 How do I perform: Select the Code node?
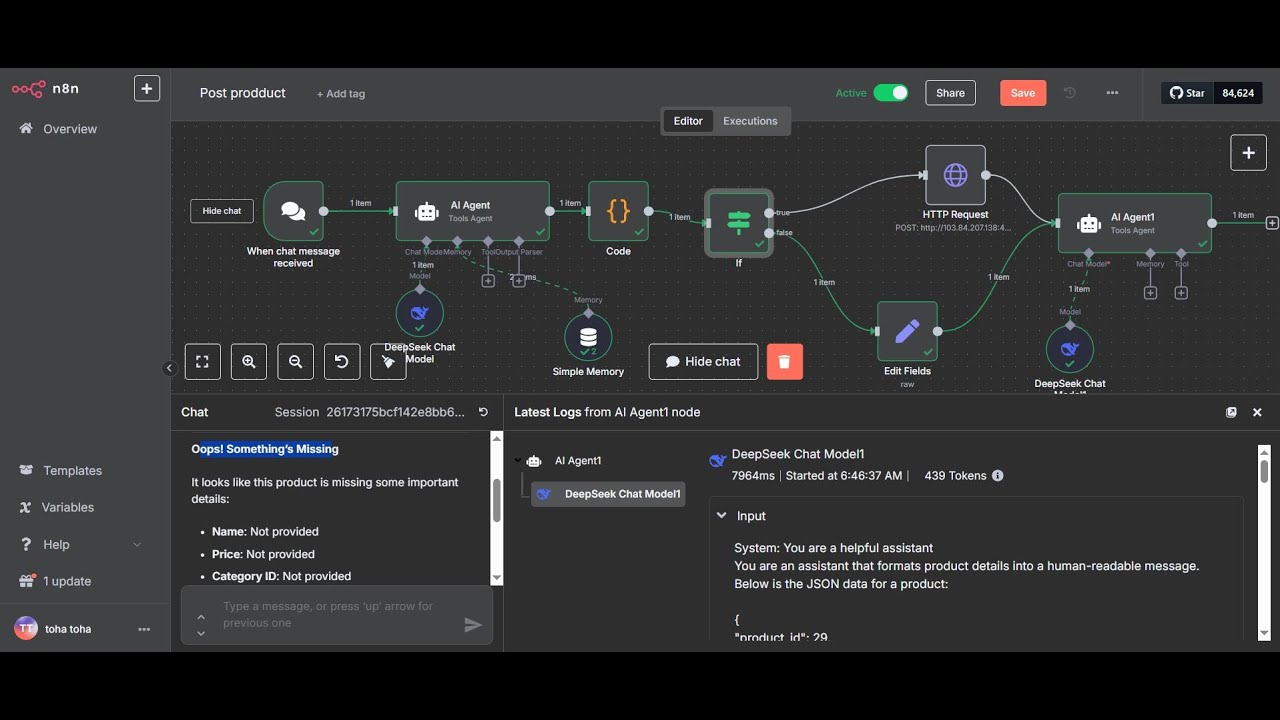[618, 211]
